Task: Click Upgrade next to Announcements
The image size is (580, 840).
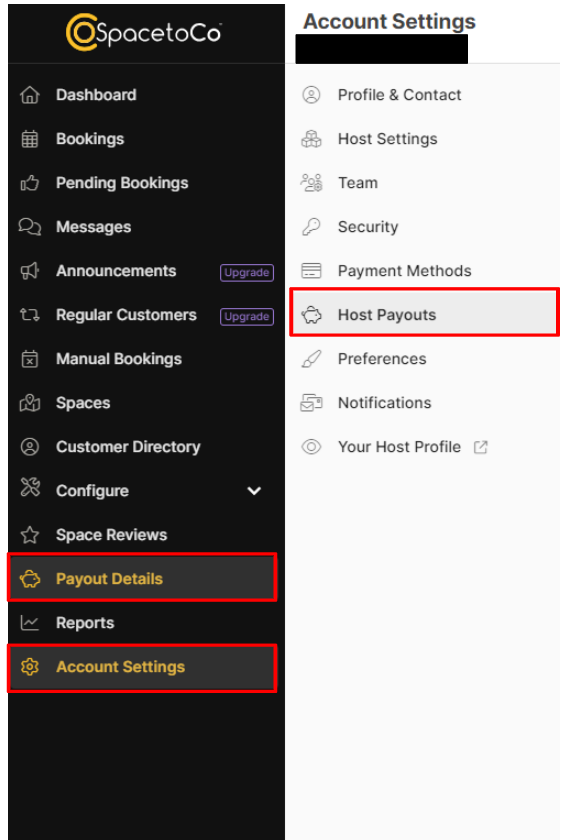Action: coord(246,271)
